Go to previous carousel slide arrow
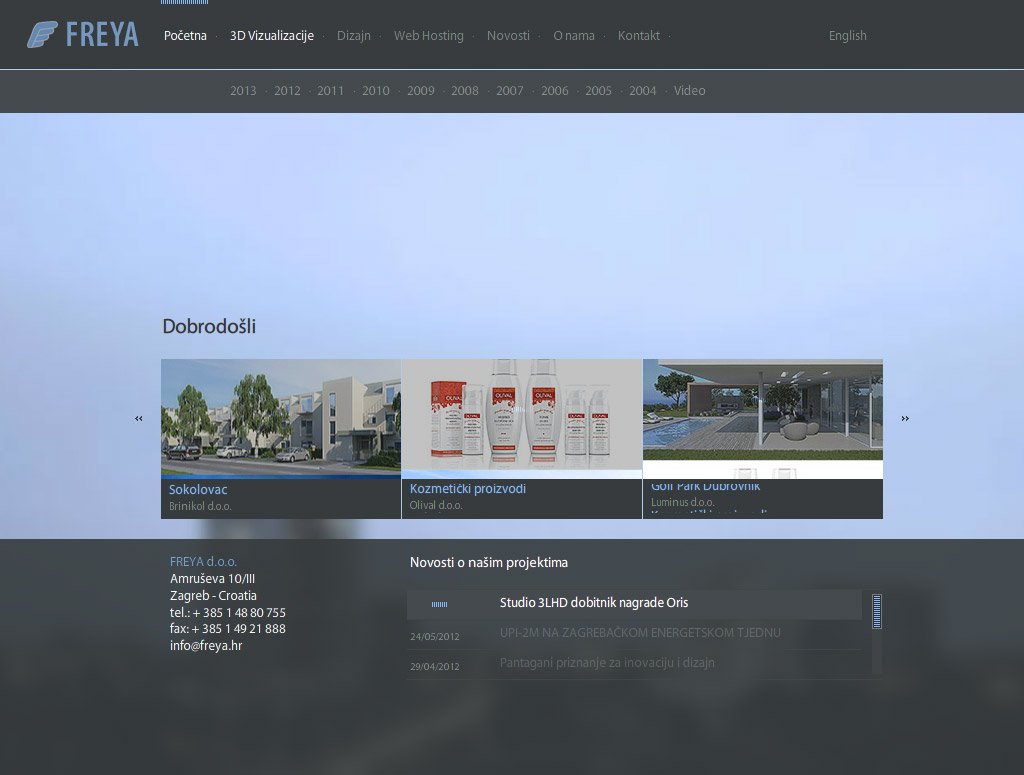1024x775 pixels. pyautogui.click(x=139, y=419)
